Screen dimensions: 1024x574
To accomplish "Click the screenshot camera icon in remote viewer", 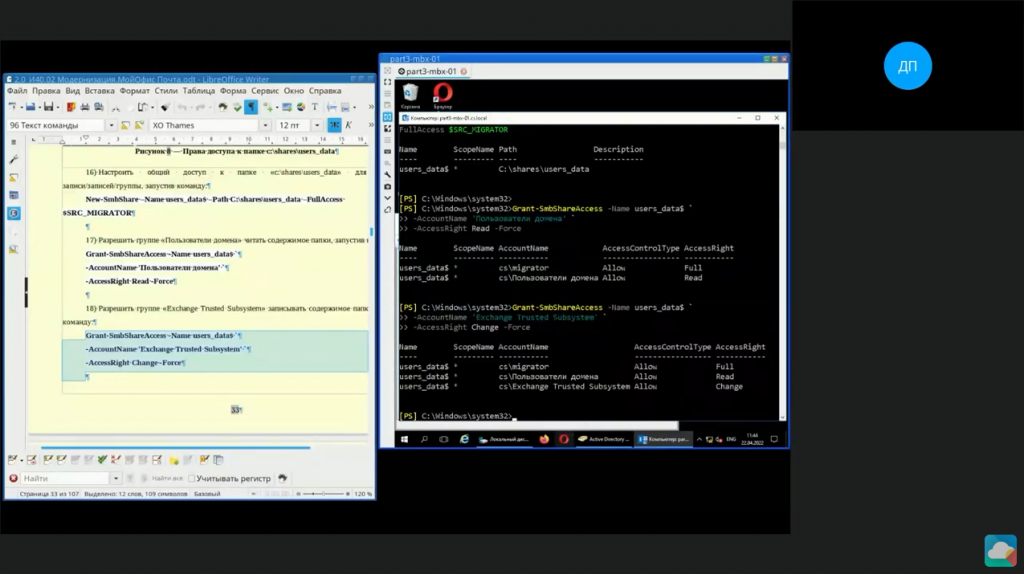I will 387,187.
